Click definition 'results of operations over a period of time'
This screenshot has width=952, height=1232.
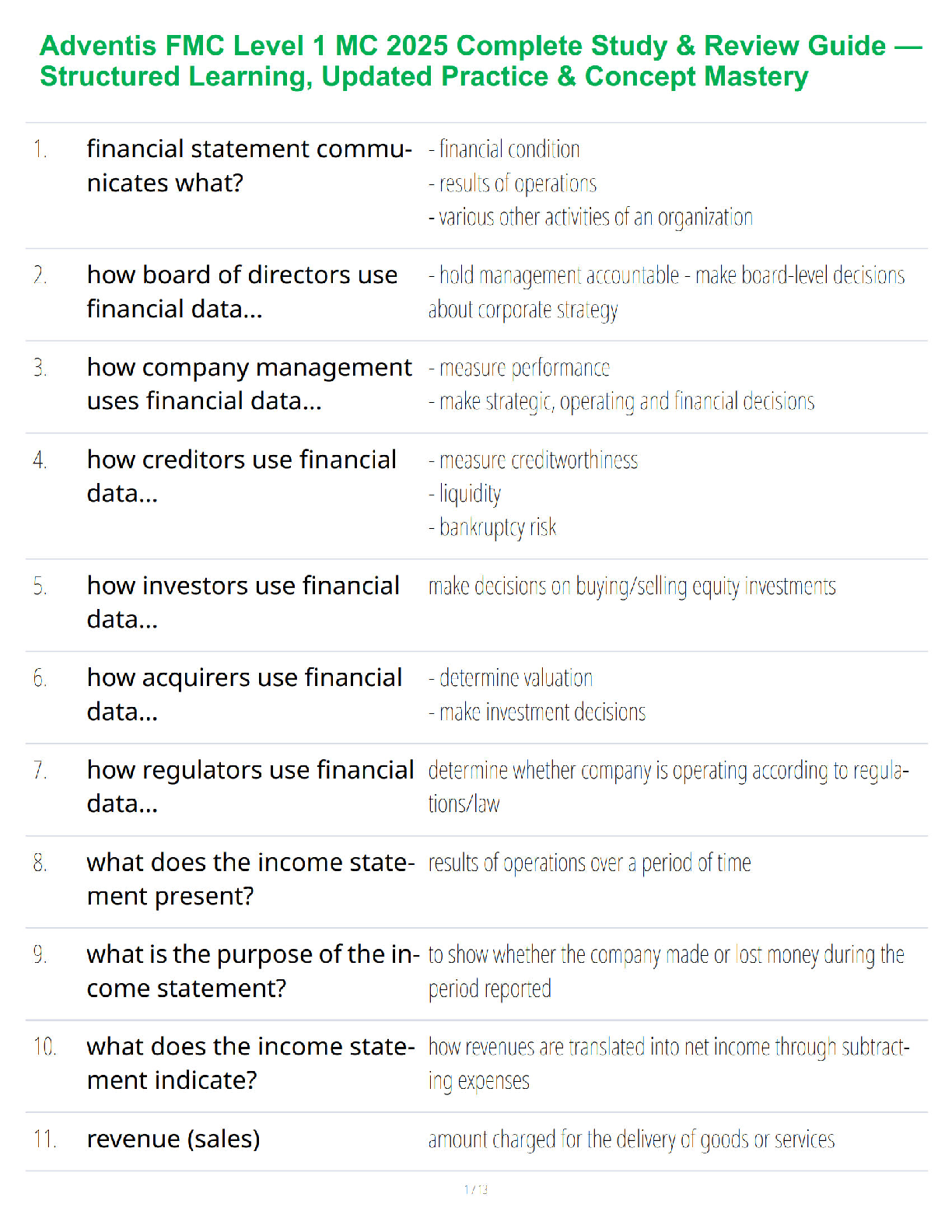click(589, 863)
